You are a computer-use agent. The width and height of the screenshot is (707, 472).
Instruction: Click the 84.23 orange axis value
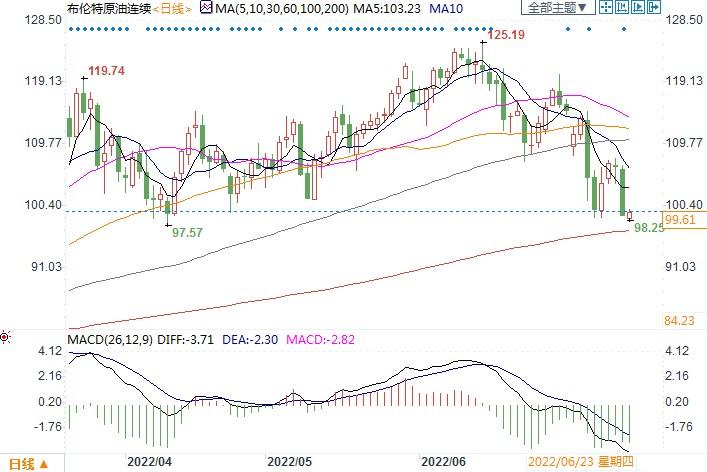point(679,321)
